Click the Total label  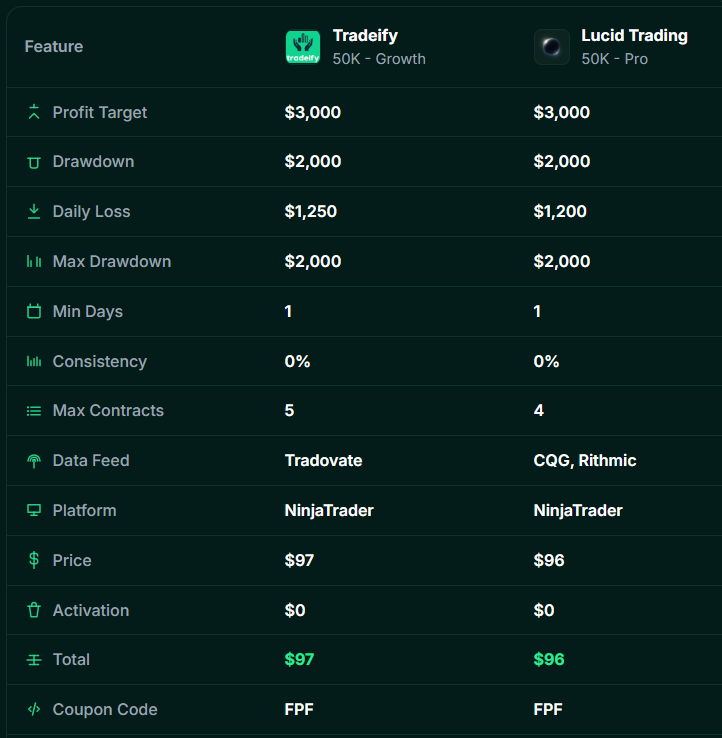click(71, 659)
